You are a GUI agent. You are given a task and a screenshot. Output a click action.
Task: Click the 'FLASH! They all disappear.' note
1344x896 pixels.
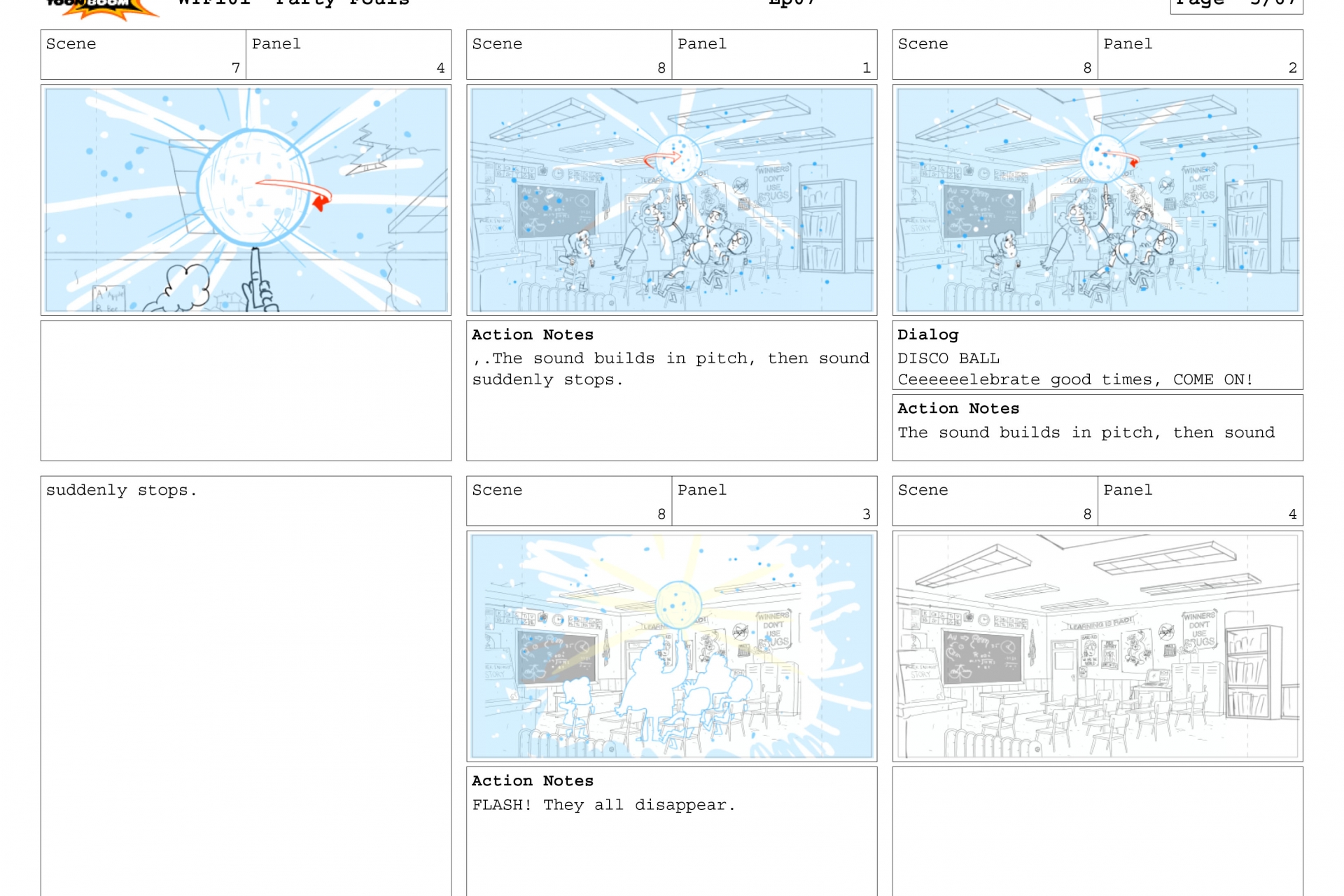coord(603,805)
